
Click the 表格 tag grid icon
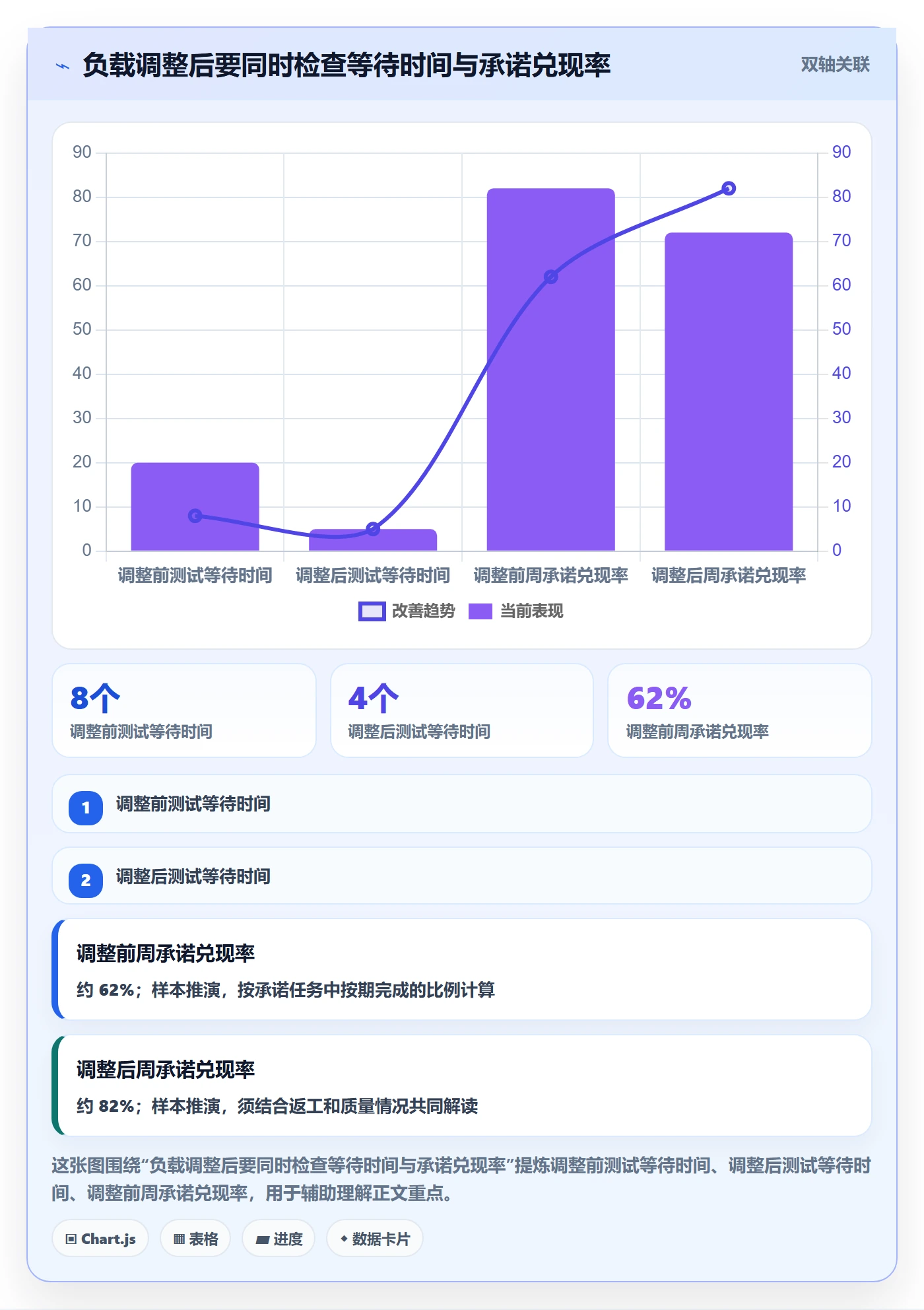pyautogui.click(x=179, y=1239)
